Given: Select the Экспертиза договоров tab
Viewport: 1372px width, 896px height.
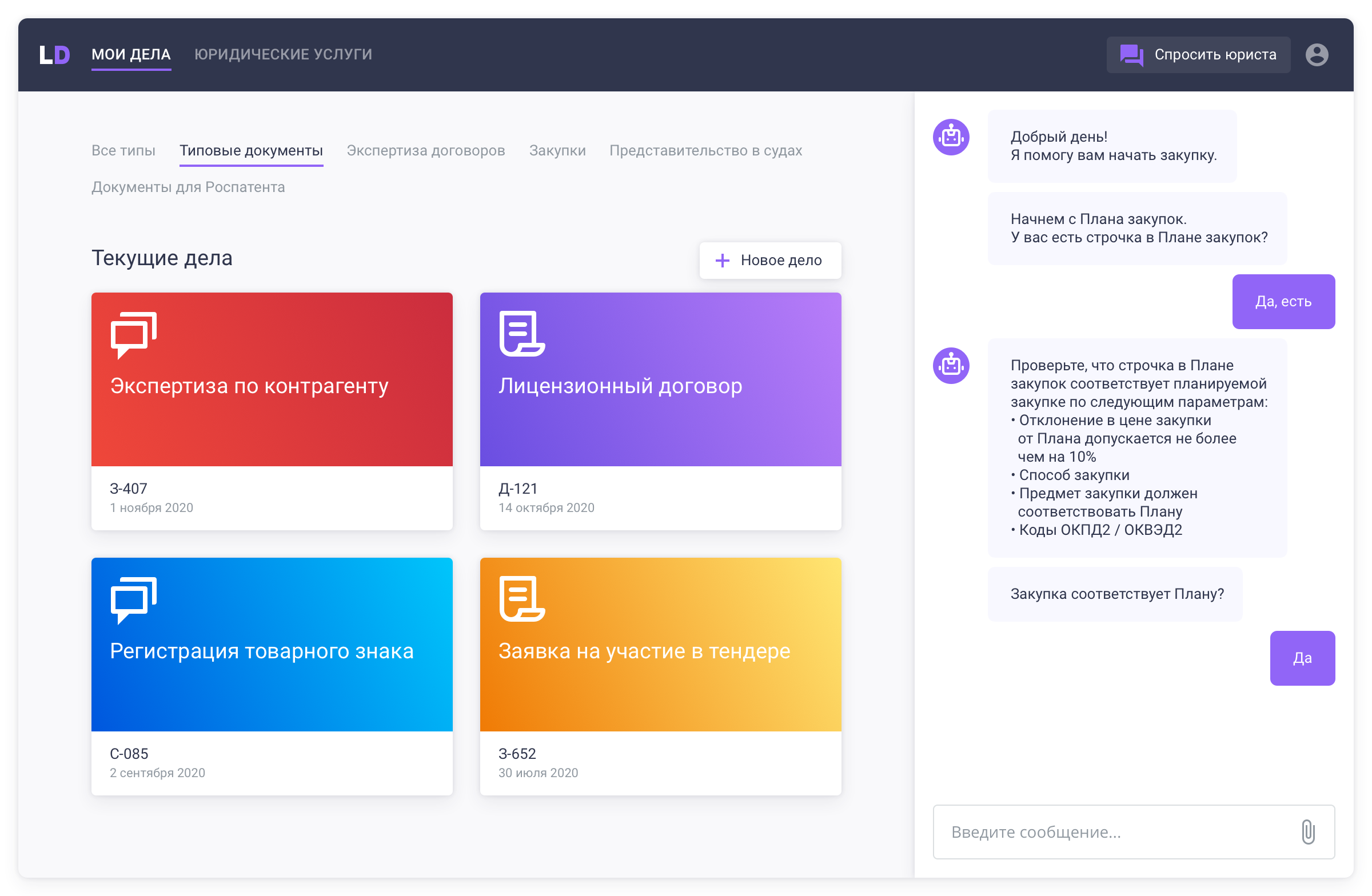Looking at the screenshot, I should [425, 150].
